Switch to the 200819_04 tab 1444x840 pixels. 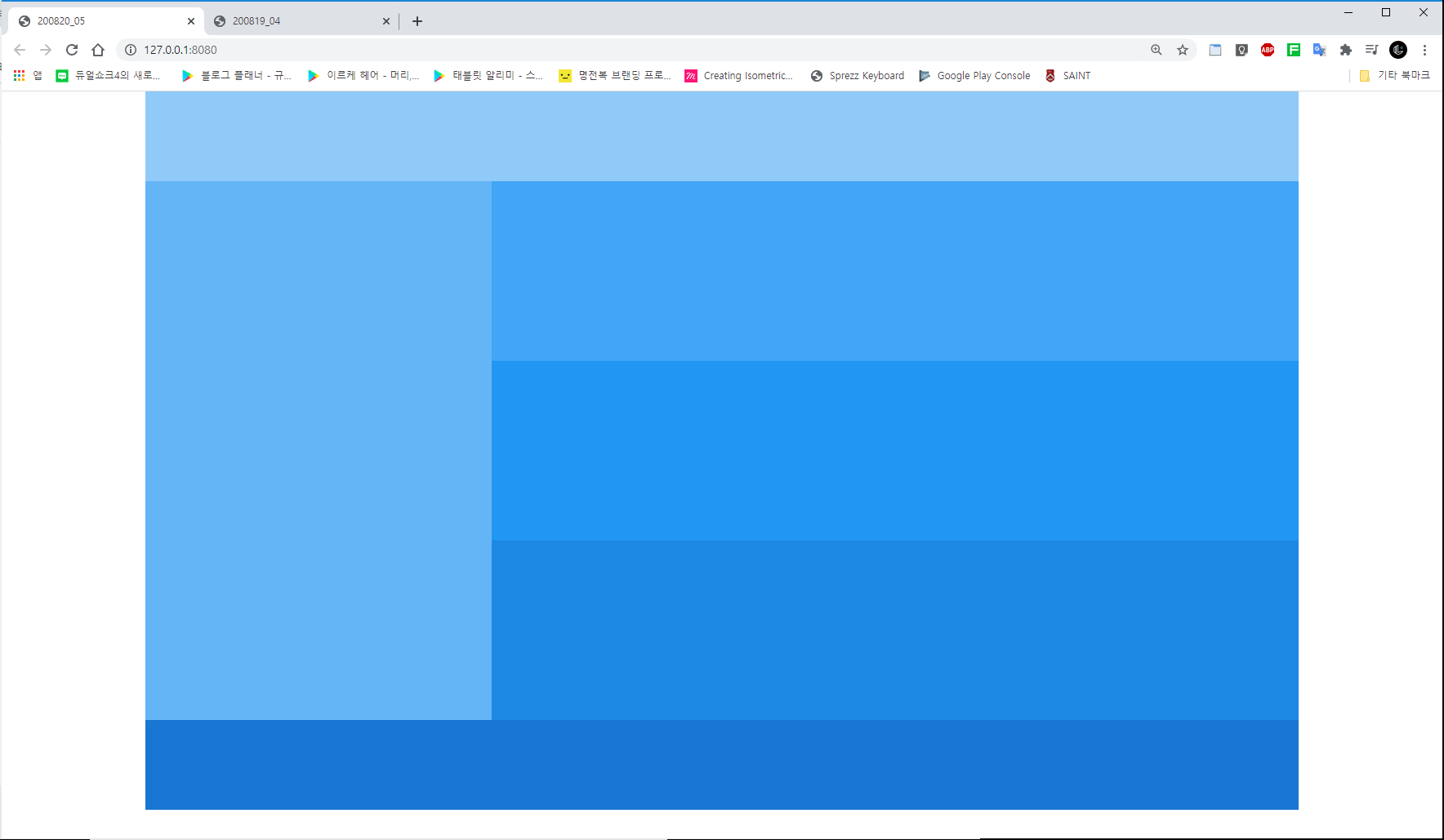click(x=301, y=21)
